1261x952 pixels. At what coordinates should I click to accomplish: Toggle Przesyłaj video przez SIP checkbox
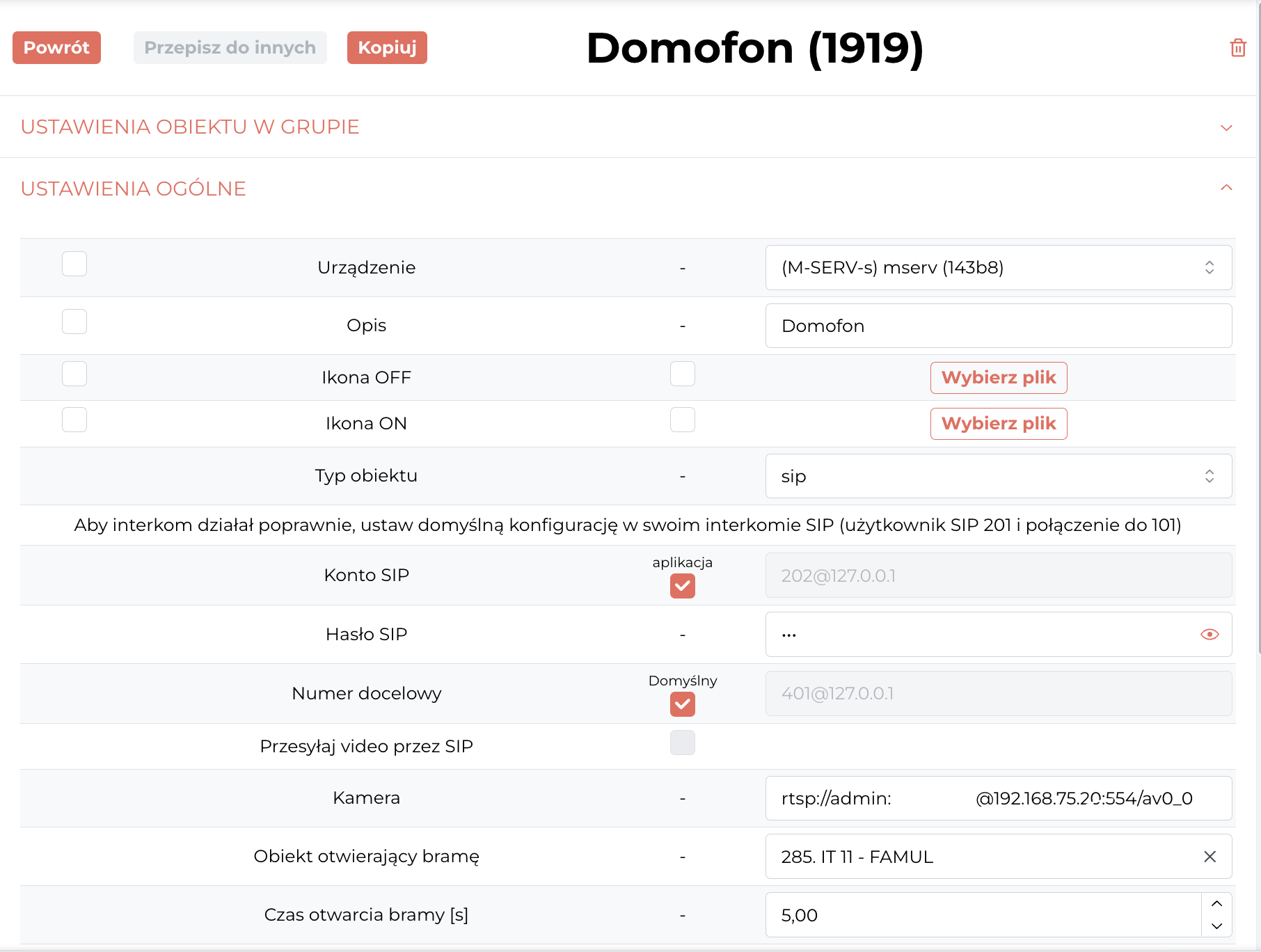coord(683,743)
